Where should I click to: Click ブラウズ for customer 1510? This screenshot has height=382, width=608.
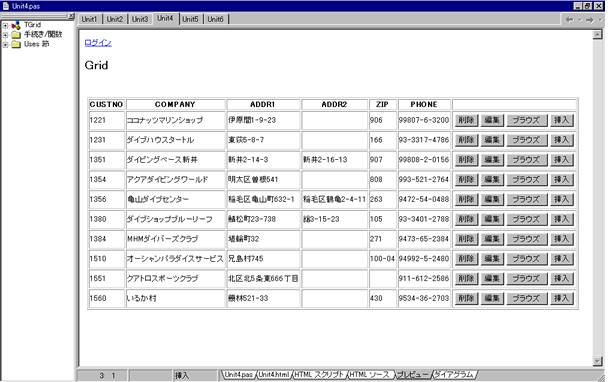pyautogui.click(x=527, y=259)
